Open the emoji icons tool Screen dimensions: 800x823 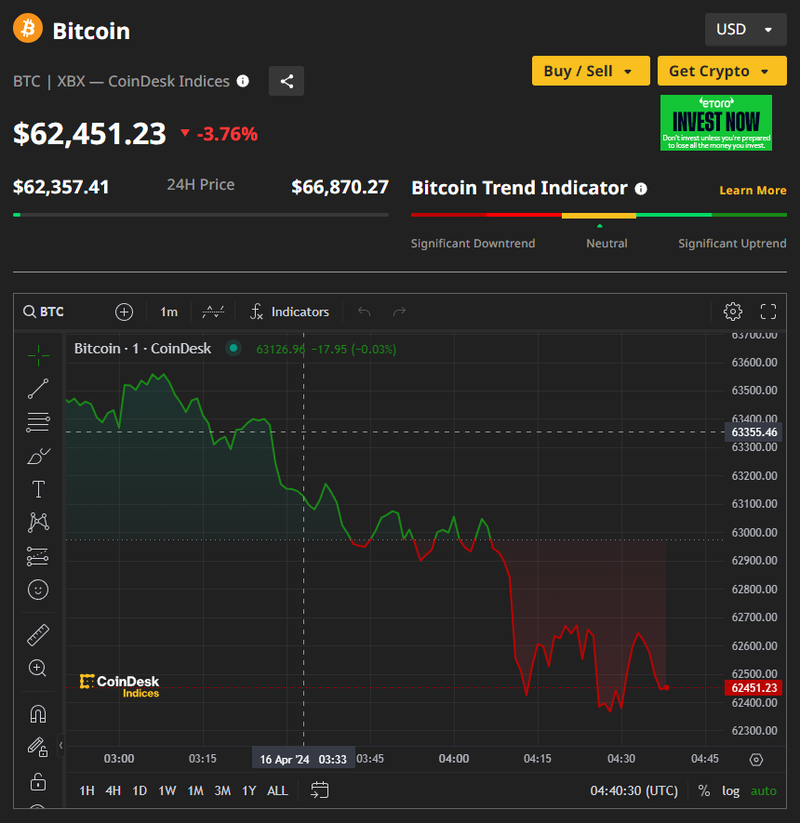click(x=38, y=590)
